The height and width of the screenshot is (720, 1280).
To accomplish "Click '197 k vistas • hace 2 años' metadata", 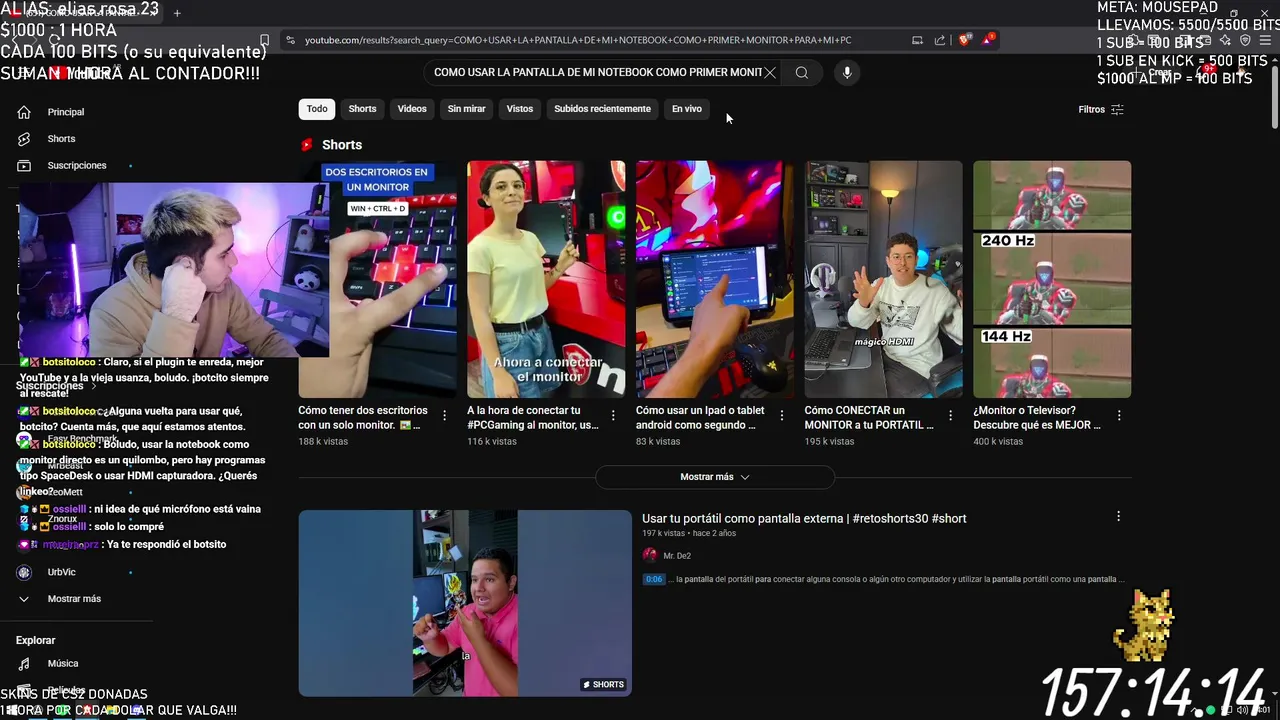I will tap(689, 533).
